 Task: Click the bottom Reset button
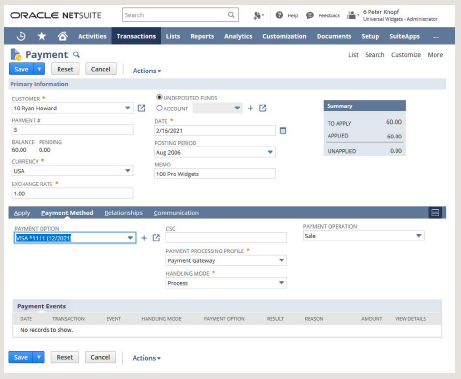coord(65,357)
